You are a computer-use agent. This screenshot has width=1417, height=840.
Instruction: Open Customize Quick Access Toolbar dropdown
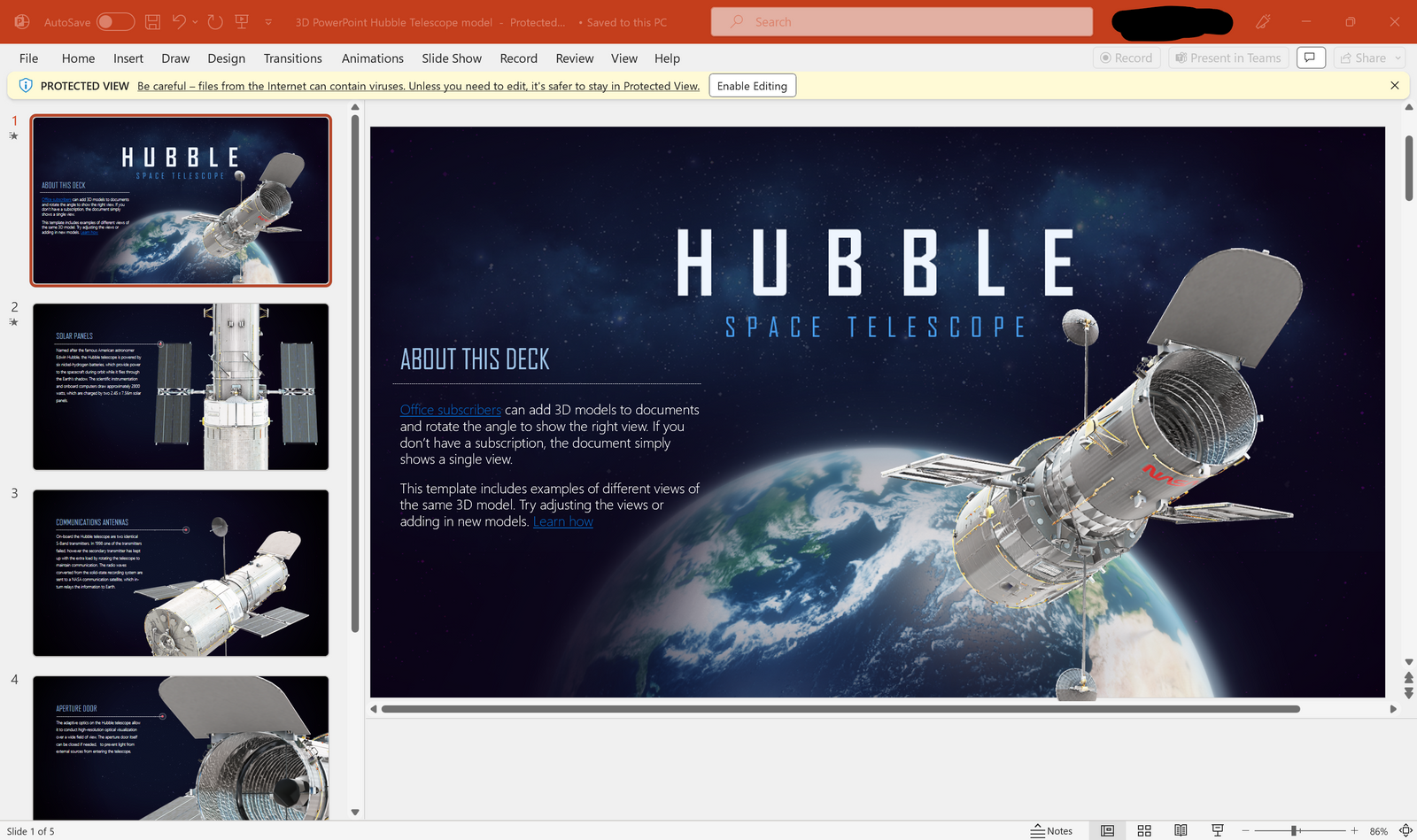[268, 22]
